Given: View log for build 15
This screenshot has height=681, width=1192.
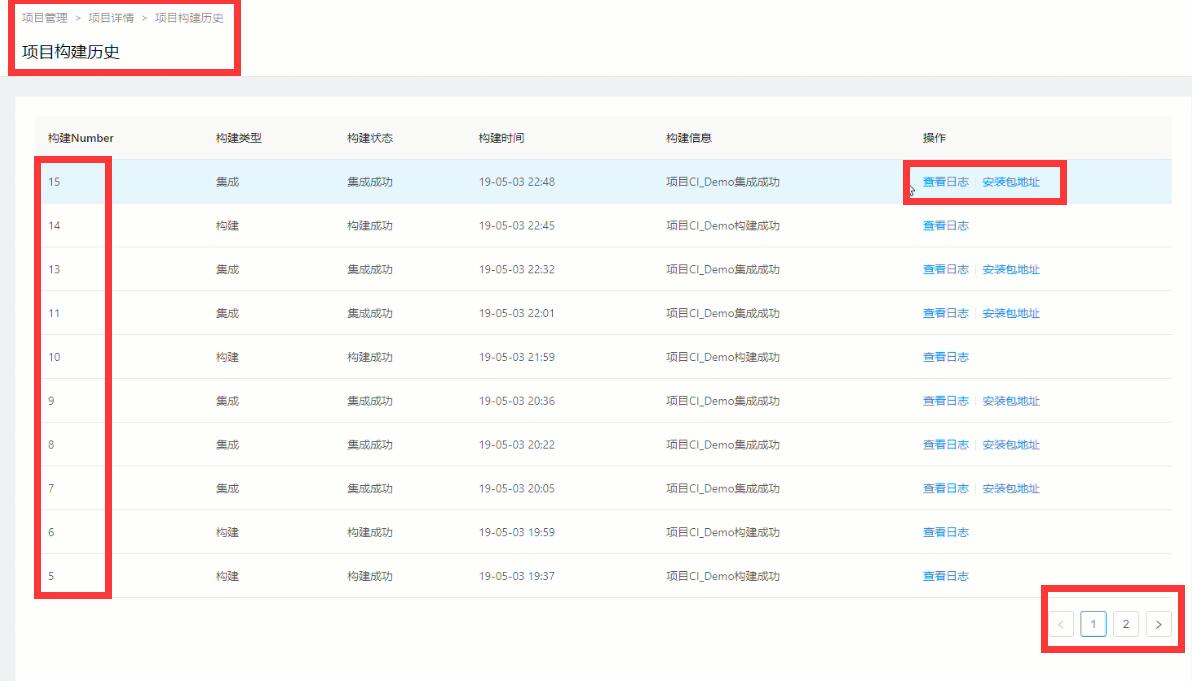Looking at the screenshot, I should pyautogui.click(x=946, y=182).
